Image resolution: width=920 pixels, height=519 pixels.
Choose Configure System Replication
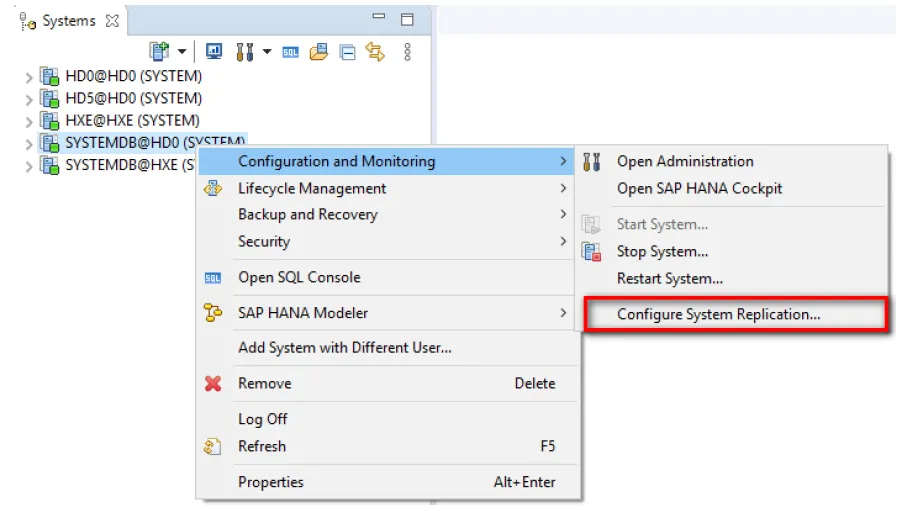[735, 314]
